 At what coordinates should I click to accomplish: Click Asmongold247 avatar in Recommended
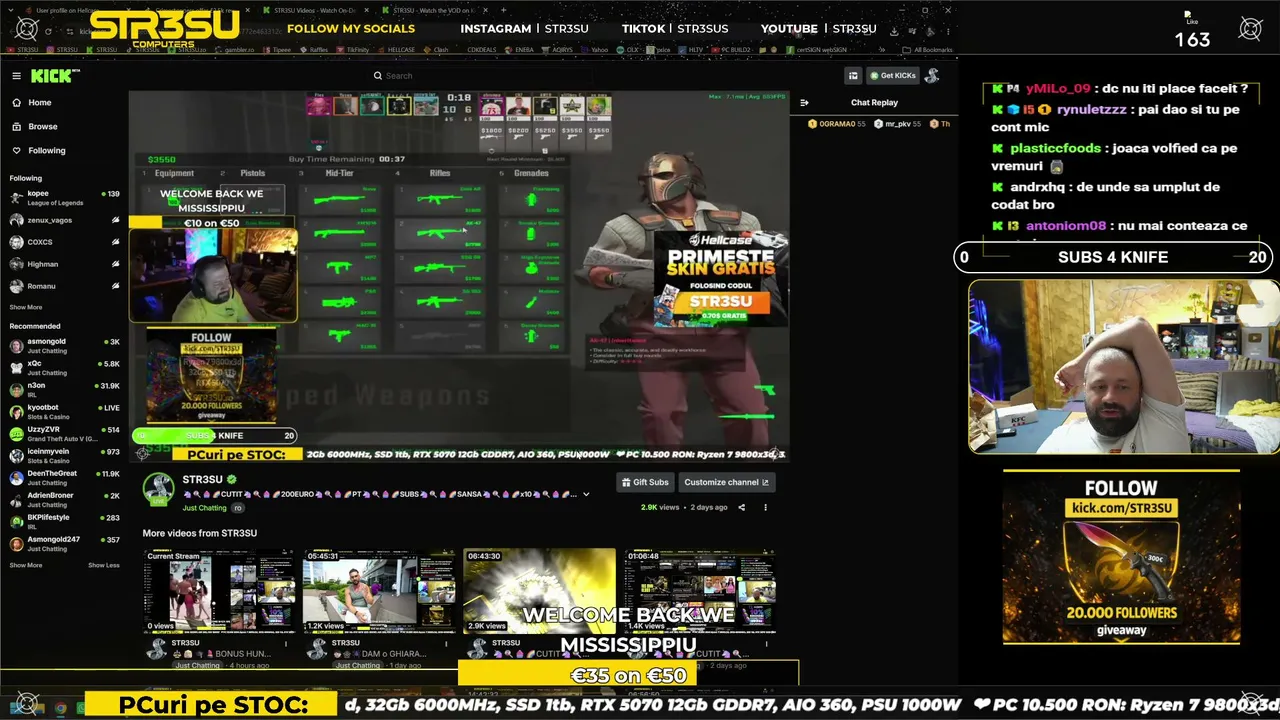[x=16, y=544]
